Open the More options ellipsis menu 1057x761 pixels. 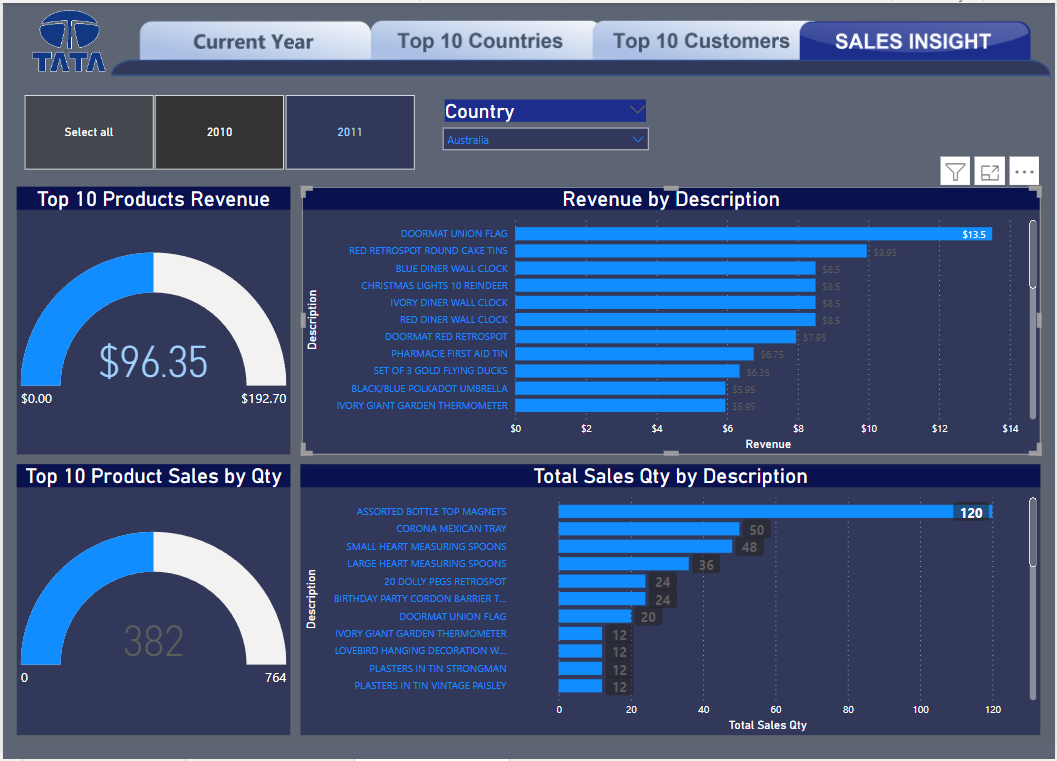click(1024, 172)
